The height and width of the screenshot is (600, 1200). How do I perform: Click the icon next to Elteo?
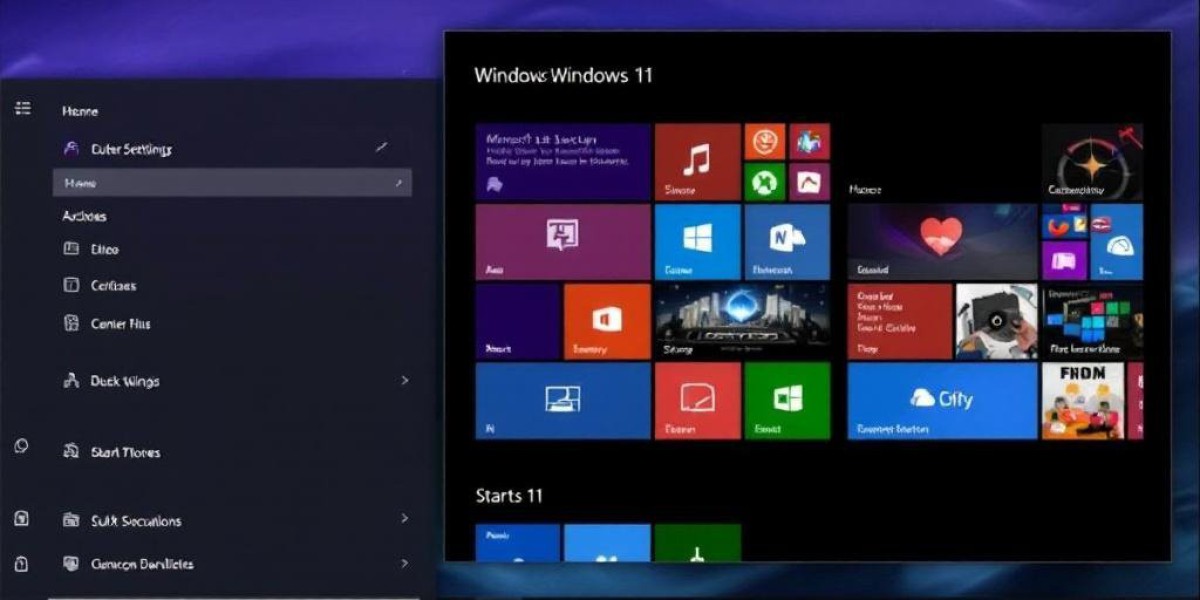coord(71,249)
